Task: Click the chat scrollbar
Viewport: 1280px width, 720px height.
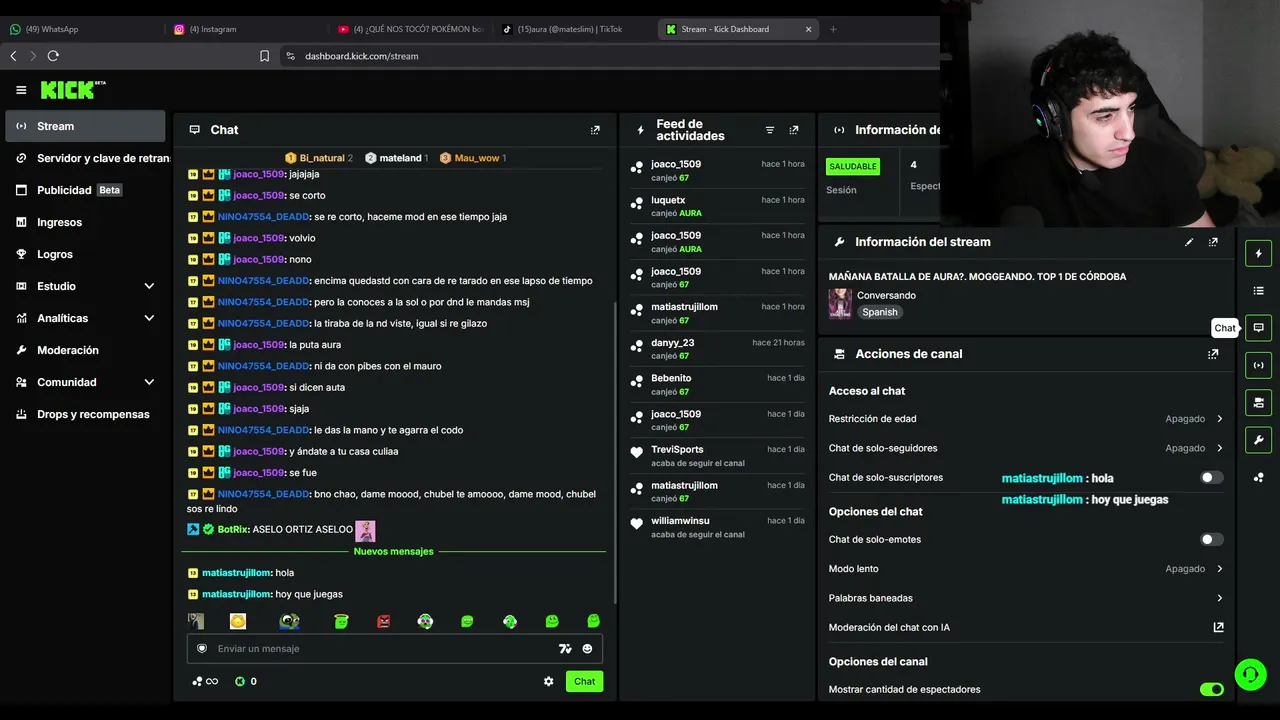Action: (x=615, y=452)
